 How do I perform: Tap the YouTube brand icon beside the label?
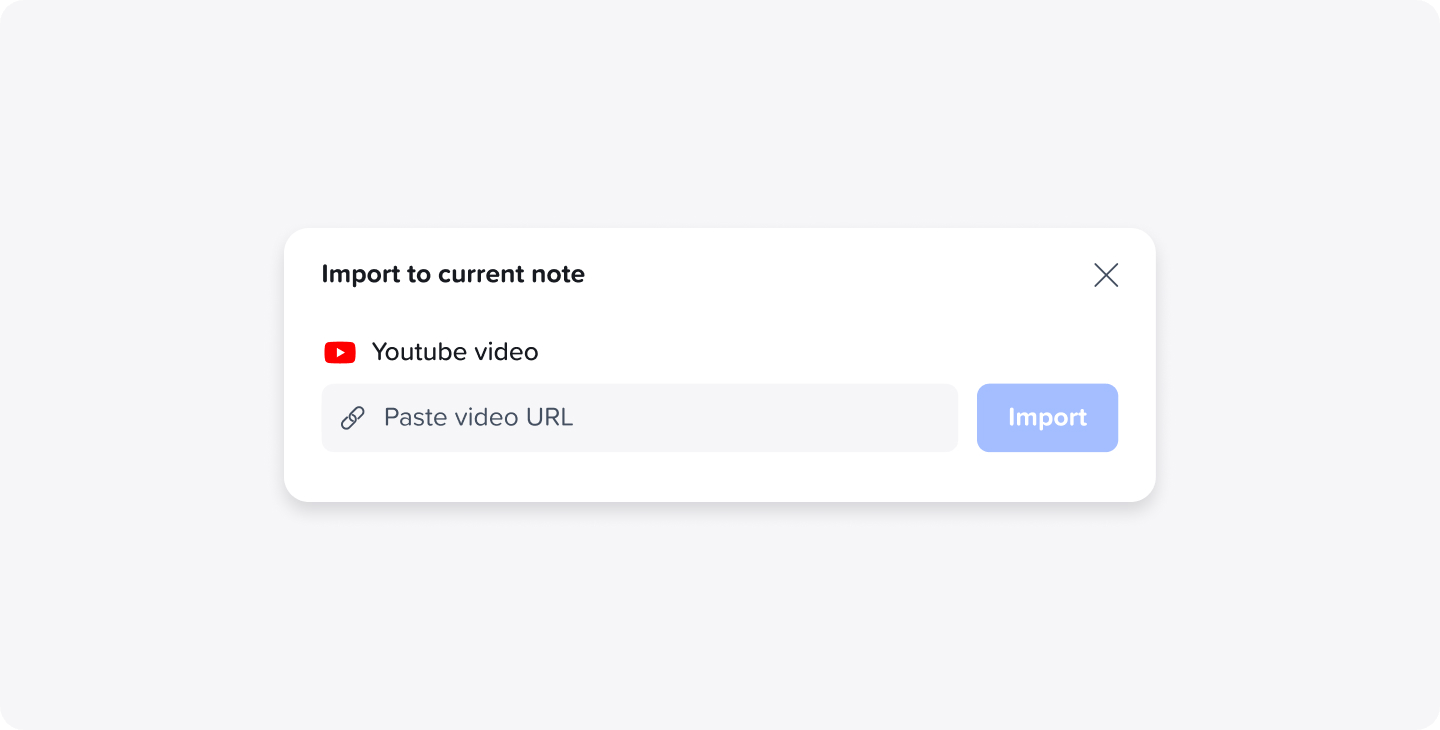340,352
